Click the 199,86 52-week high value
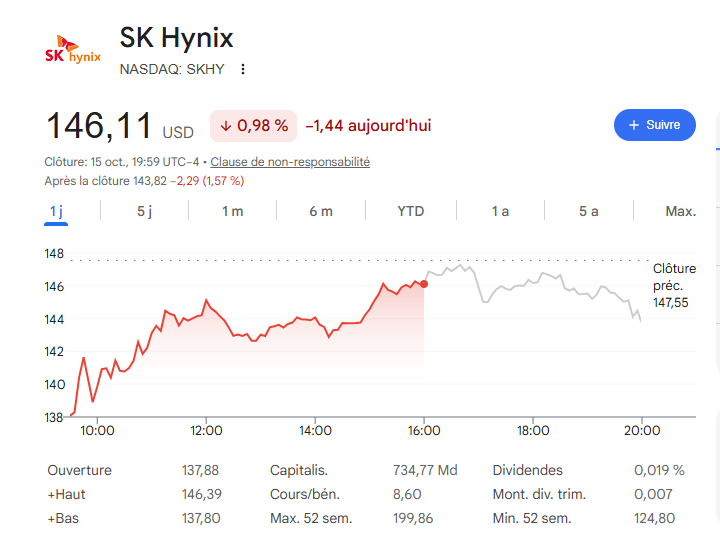 click(x=413, y=519)
